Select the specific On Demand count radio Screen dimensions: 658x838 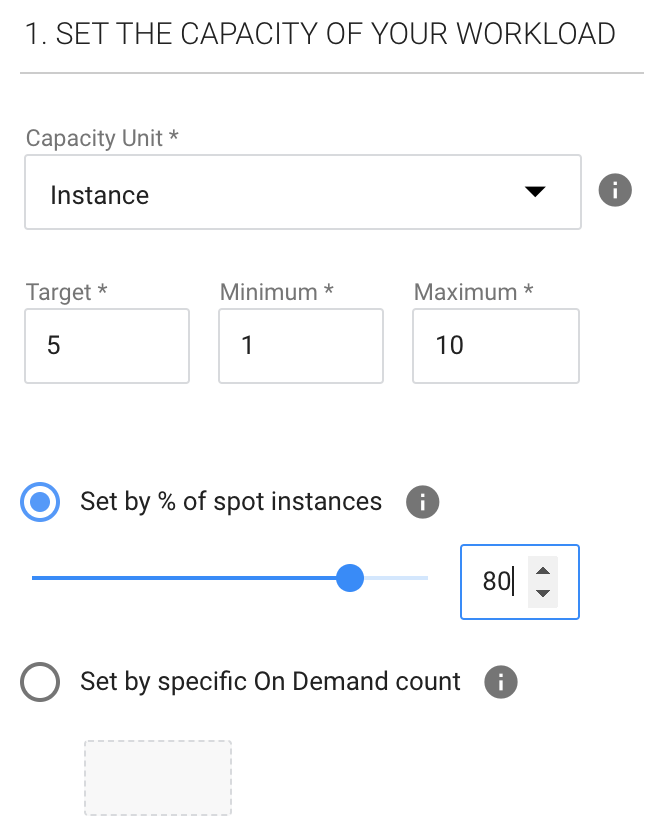pos(41,683)
